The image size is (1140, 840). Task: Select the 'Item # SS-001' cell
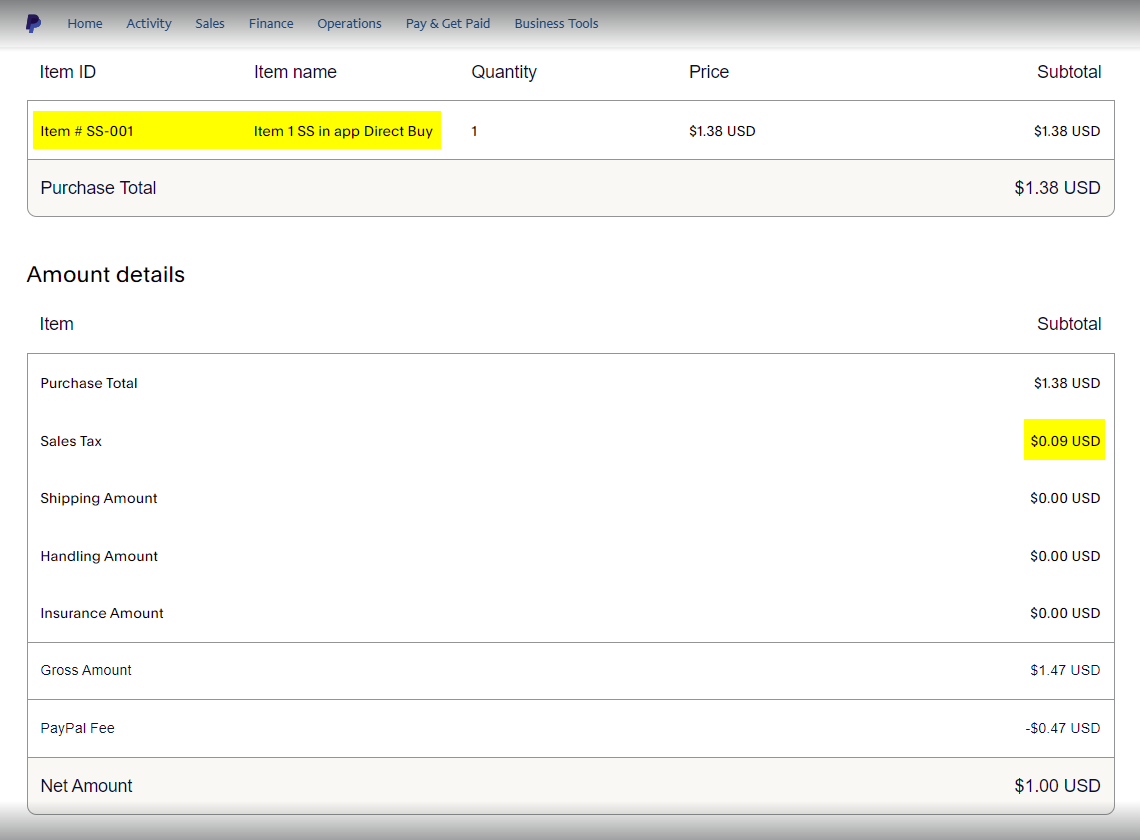click(x=87, y=131)
